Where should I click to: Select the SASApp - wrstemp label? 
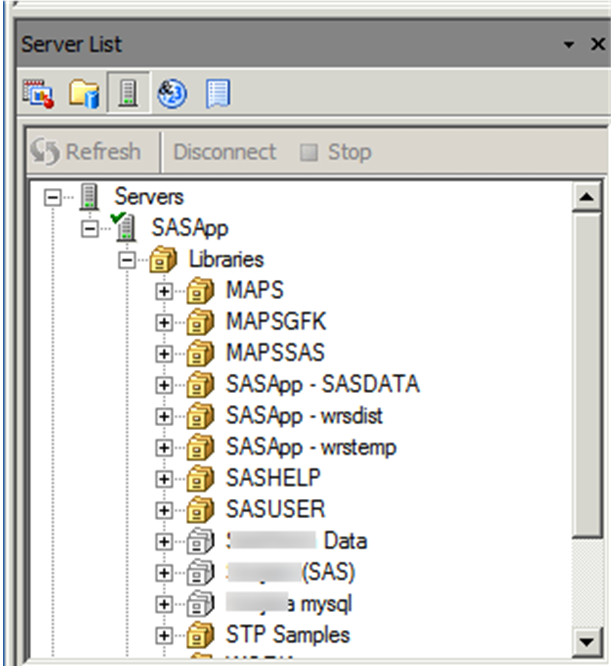click(311, 447)
